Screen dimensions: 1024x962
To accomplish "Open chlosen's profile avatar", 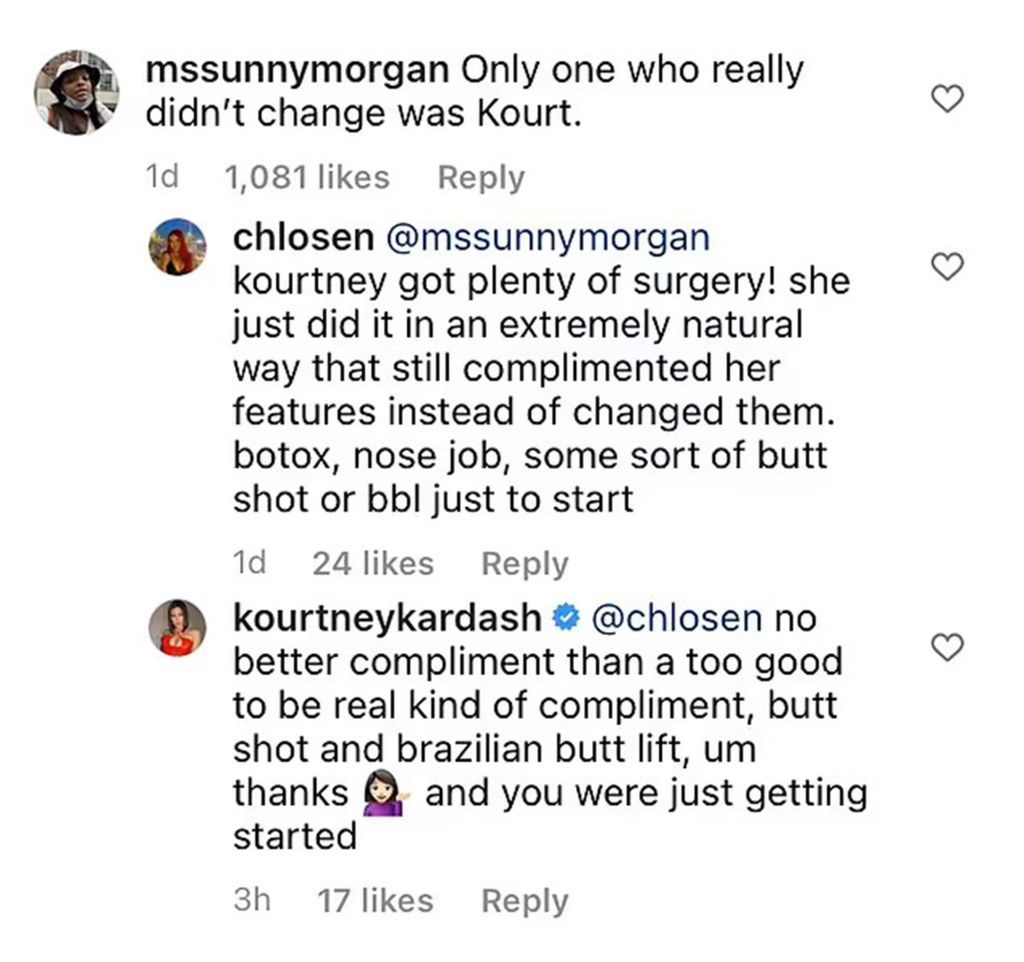I will coord(177,246).
